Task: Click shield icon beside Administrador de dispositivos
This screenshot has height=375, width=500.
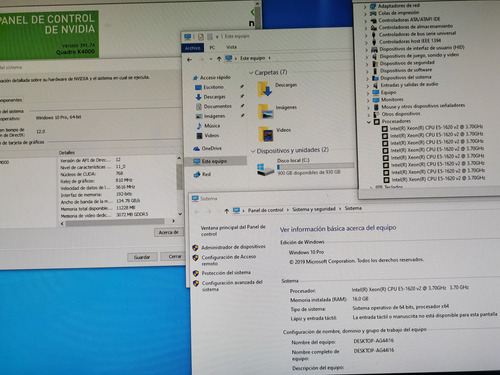Action: [x=195, y=248]
